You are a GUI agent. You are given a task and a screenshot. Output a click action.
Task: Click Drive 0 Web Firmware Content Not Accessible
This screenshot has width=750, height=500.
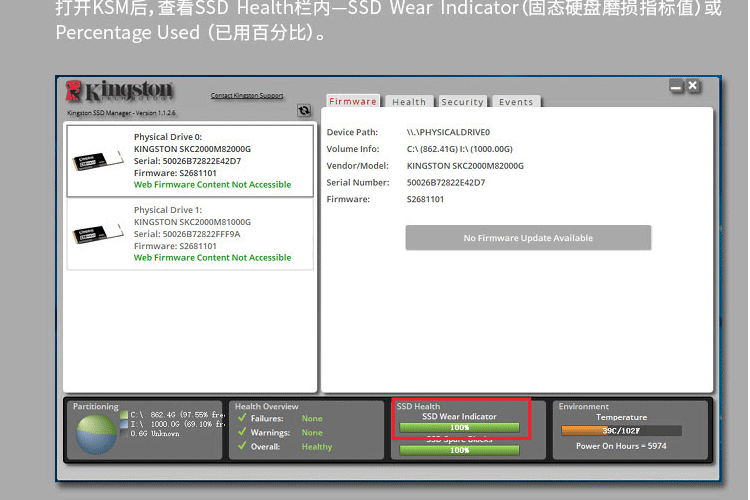click(212, 185)
